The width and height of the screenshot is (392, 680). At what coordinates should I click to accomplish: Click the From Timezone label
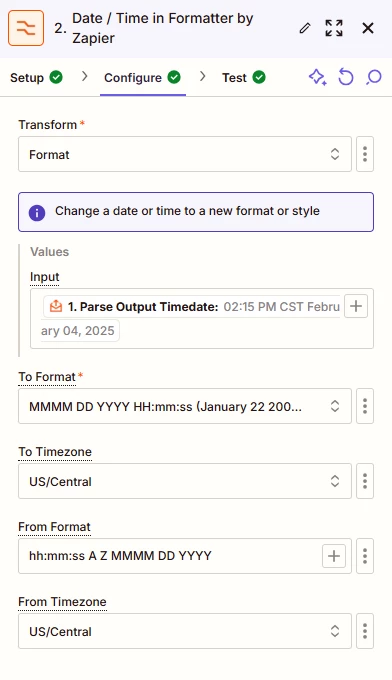pyautogui.click(x=62, y=602)
